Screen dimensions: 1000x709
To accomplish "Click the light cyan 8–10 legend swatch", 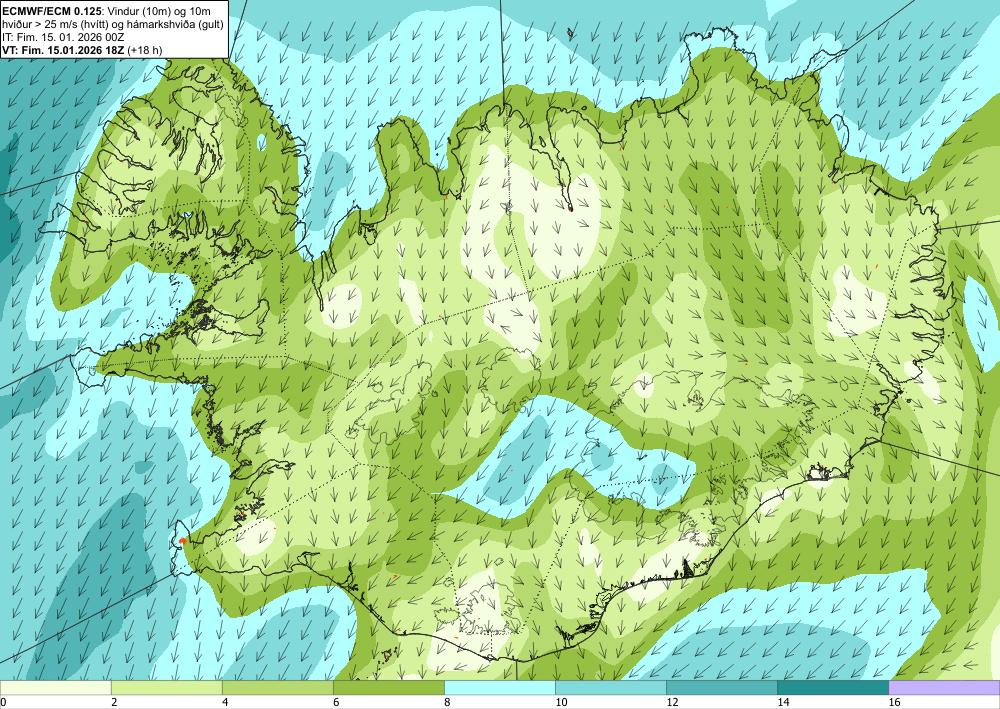I will click(x=499, y=687).
